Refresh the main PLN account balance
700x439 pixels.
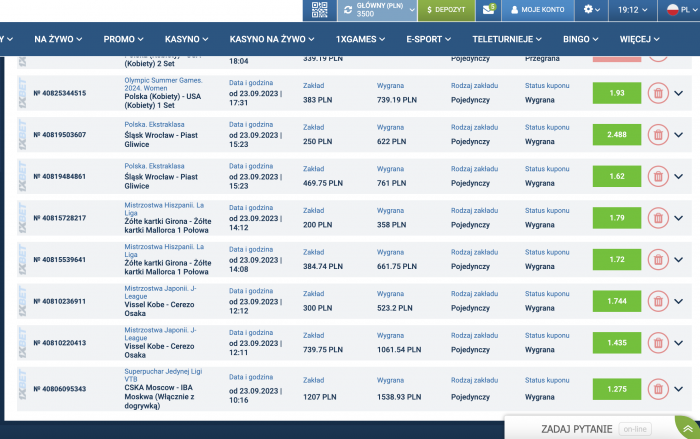click(348, 10)
